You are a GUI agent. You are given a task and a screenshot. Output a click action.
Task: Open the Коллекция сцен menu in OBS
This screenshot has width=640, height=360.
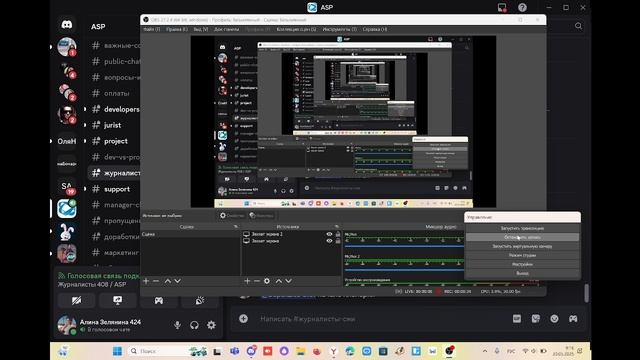pos(296,29)
